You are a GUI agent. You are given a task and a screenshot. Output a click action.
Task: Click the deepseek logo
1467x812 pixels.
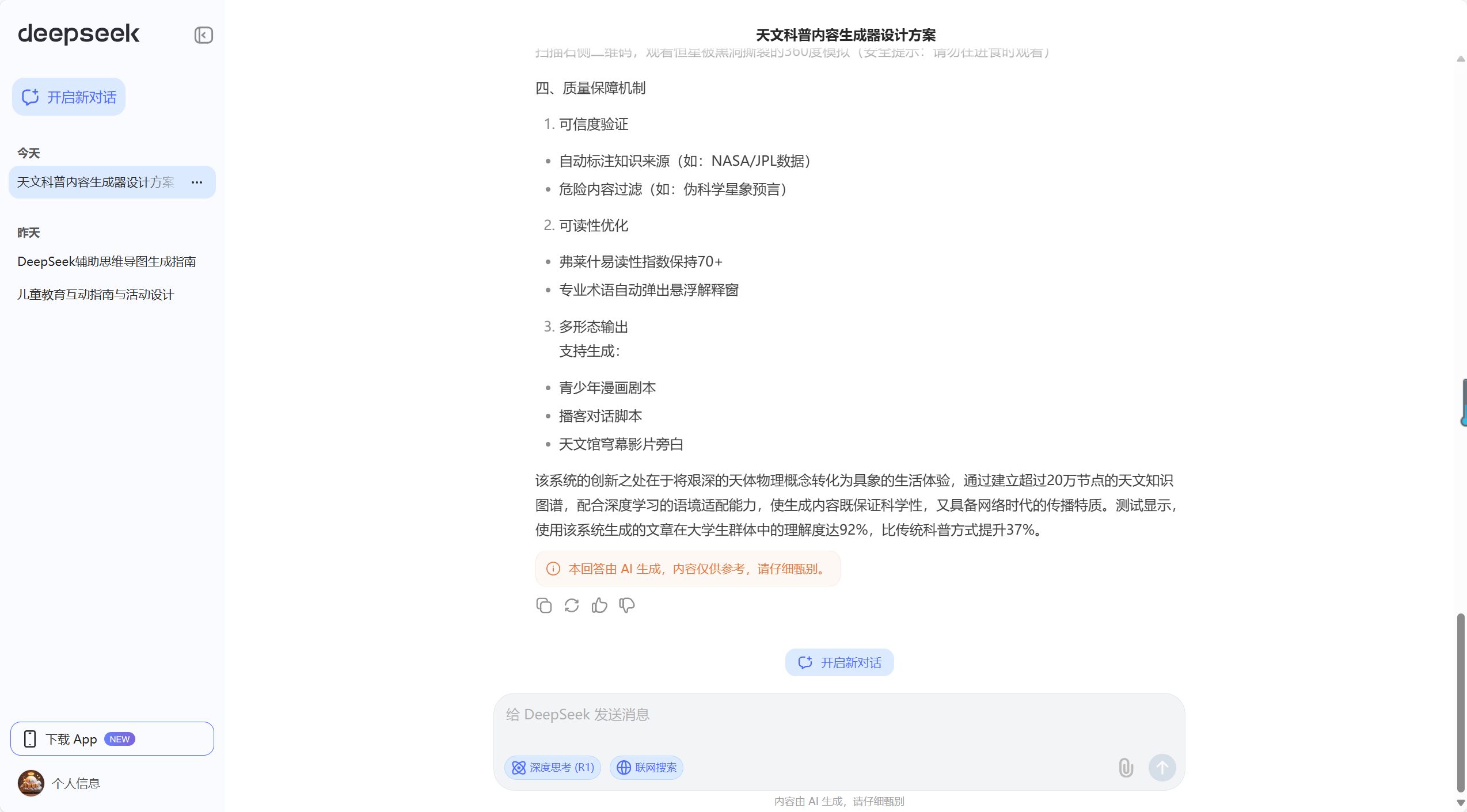click(x=79, y=34)
